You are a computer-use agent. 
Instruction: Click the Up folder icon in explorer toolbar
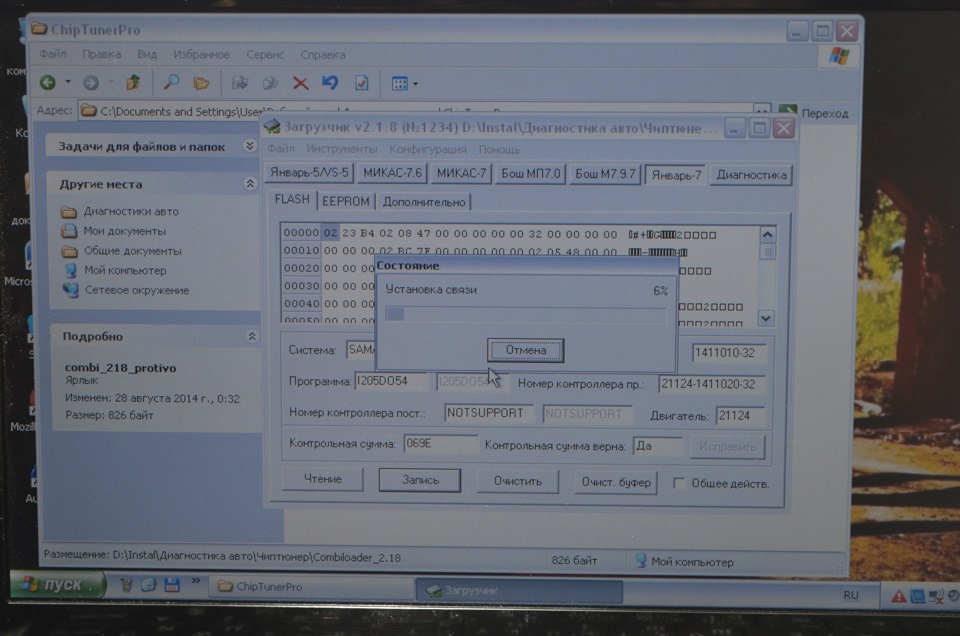pos(133,82)
